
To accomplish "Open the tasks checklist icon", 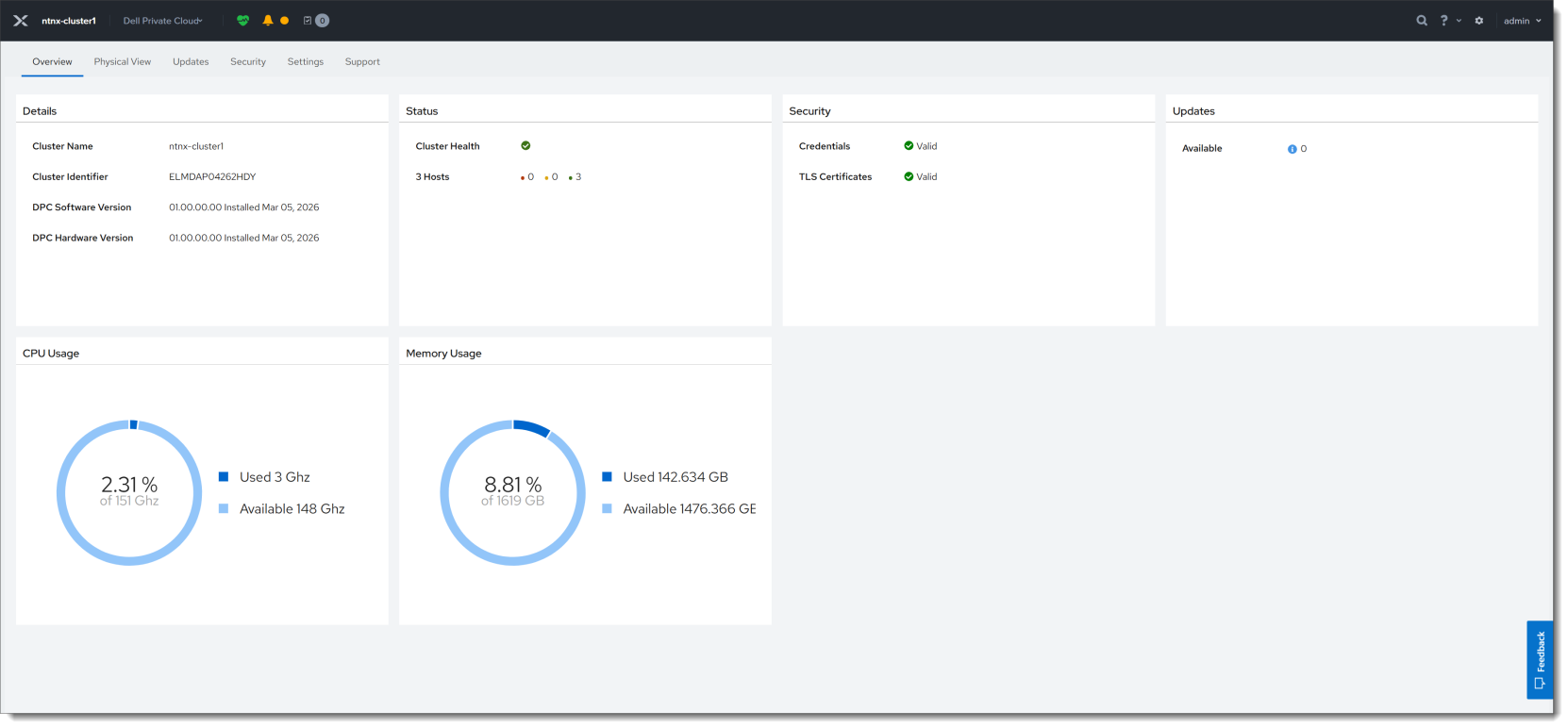I will [308, 21].
